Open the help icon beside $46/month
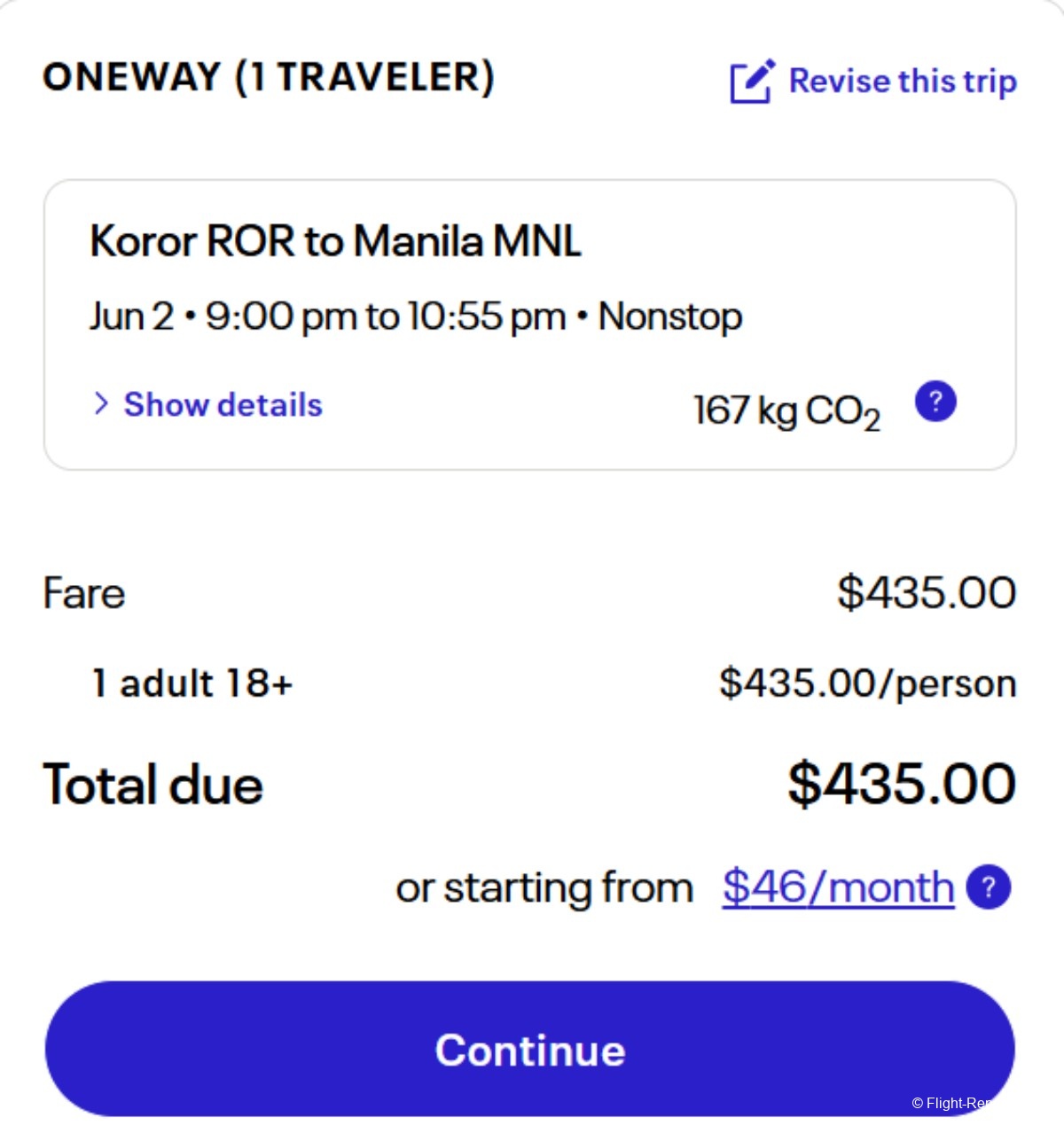The width and height of the screenshot is (1064, 1133). tap(989, 887)
